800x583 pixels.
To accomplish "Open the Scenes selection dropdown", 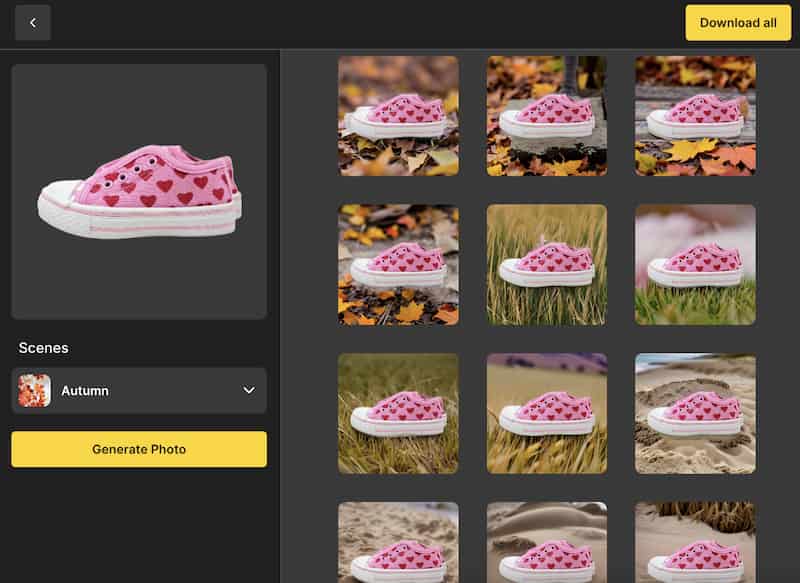I will pos(139,390).
